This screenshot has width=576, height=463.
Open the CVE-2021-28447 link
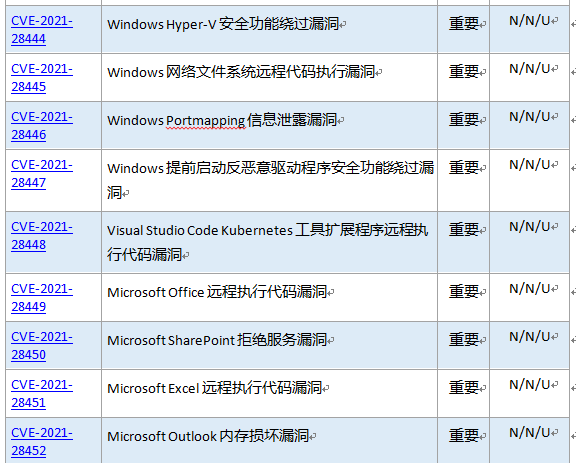(42, 174)
